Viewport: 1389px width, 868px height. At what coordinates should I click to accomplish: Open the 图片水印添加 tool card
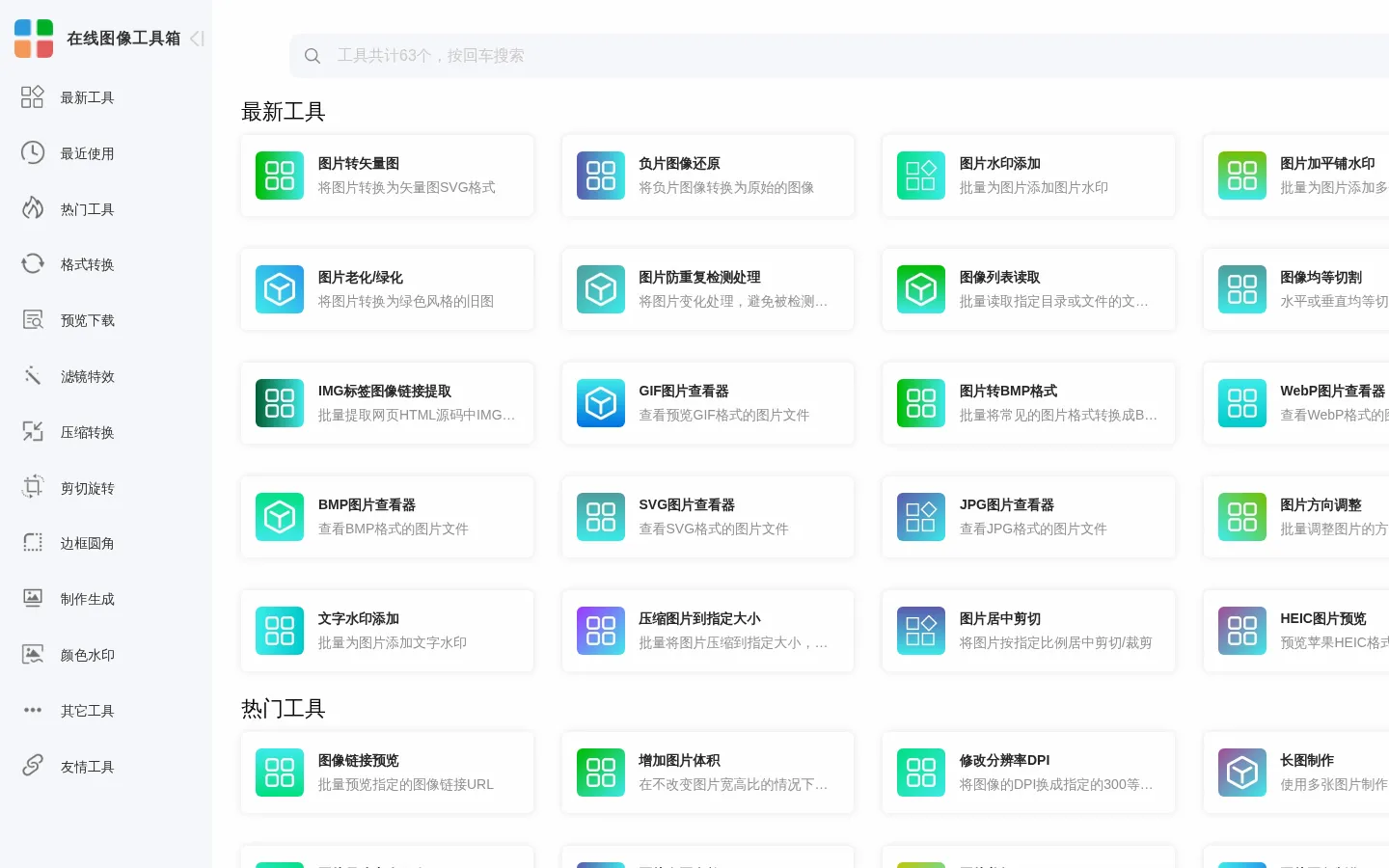pos(1028,176)
